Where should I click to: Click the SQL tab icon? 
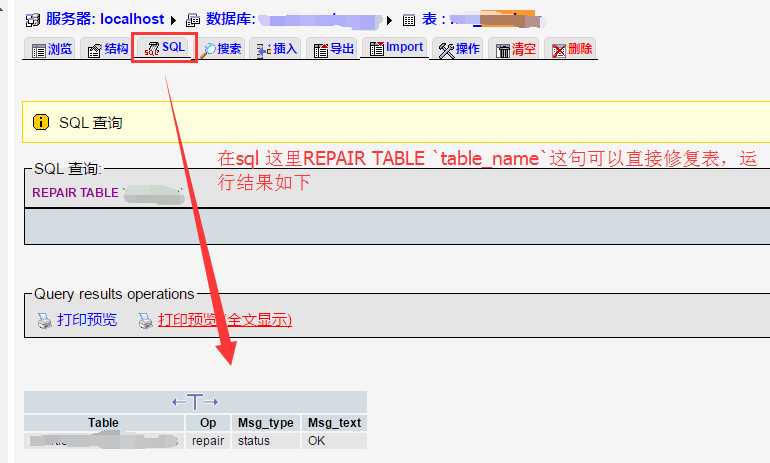pyautogui.click(x=152, y=48)
